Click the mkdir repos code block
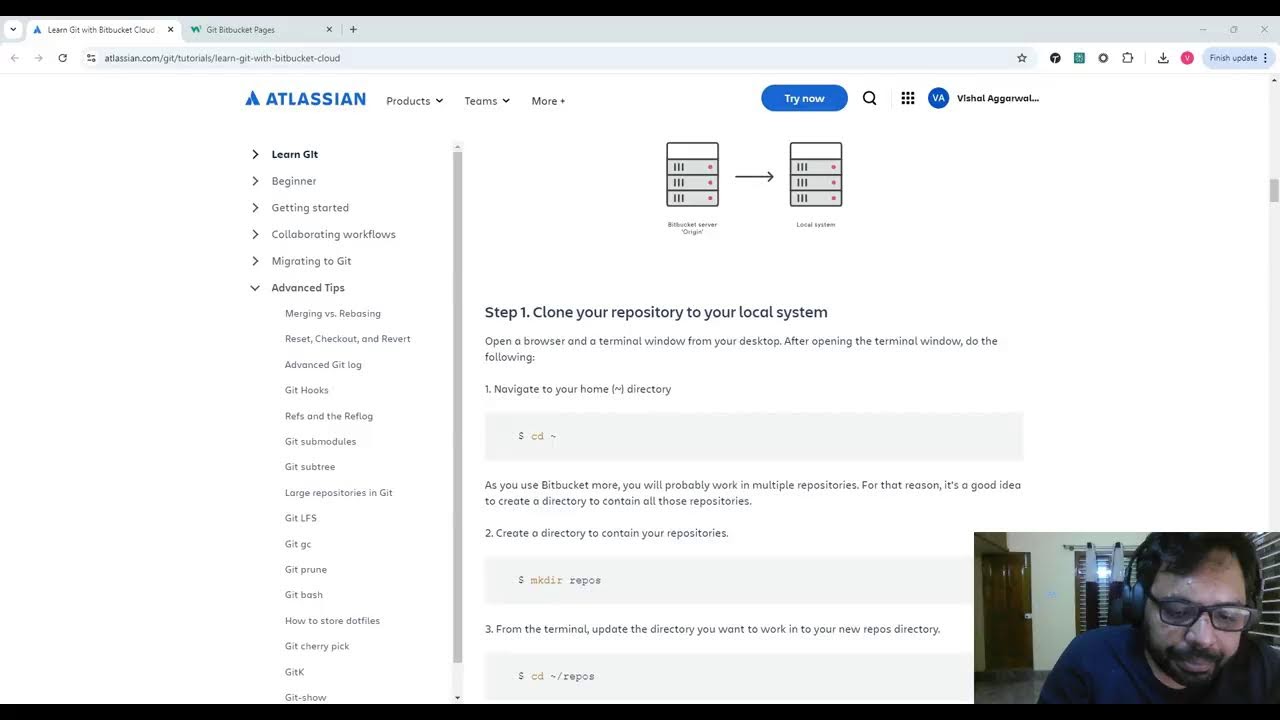Viewport: 1280px width, 720px height. (x=729, y=580)
